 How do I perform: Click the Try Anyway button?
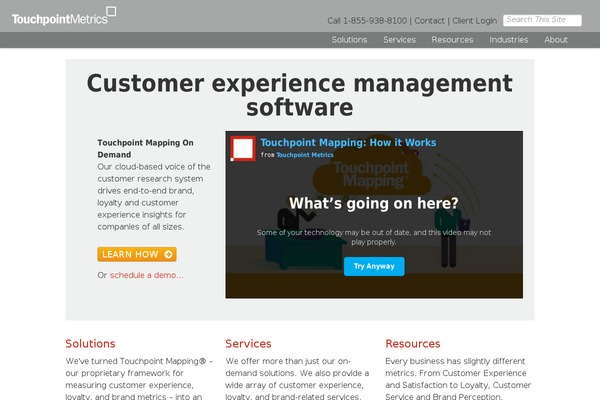374,266
